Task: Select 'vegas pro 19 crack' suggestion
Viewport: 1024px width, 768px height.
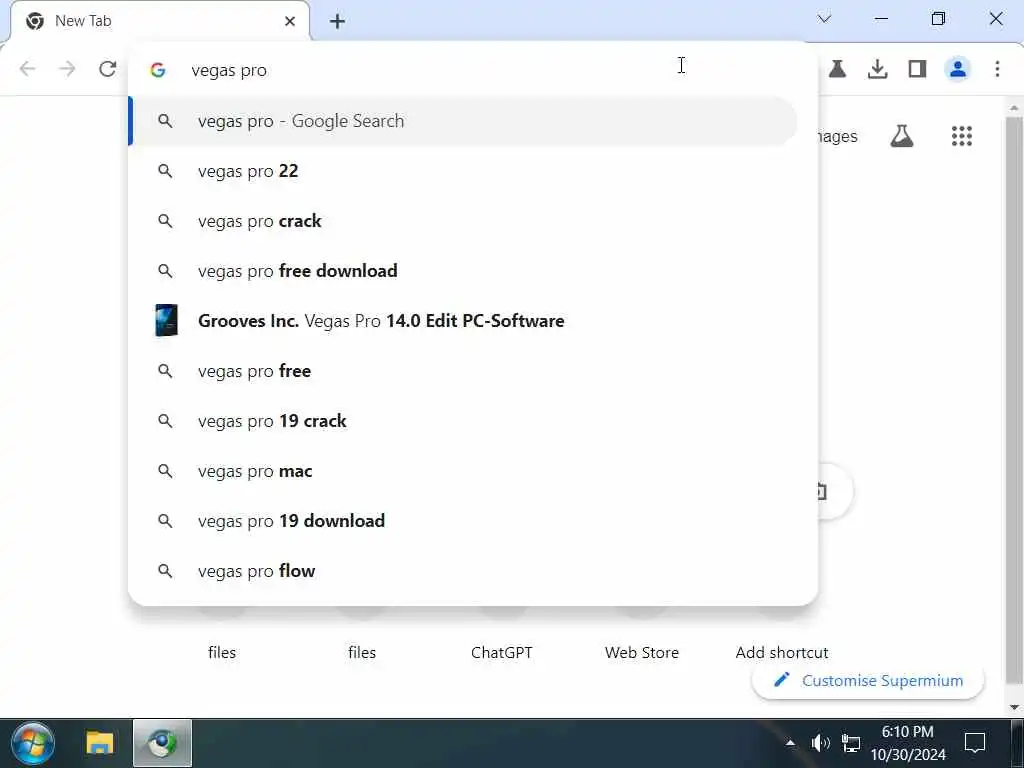Action: (x=464, y=421)
